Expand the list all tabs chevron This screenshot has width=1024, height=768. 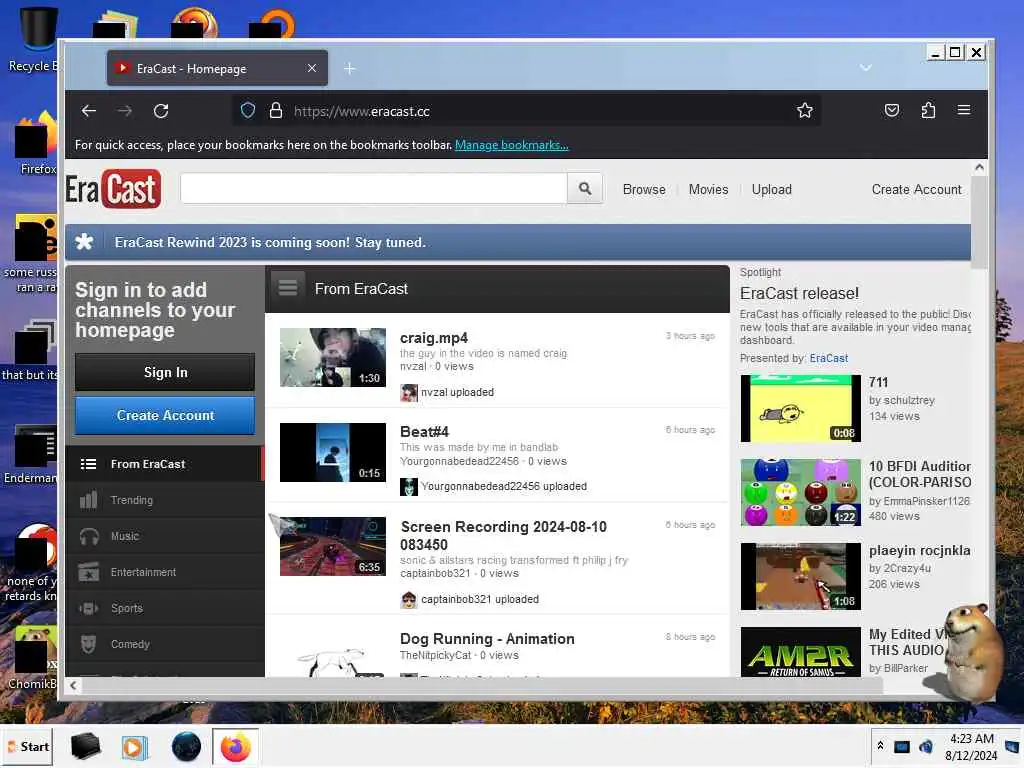point(866,68)
